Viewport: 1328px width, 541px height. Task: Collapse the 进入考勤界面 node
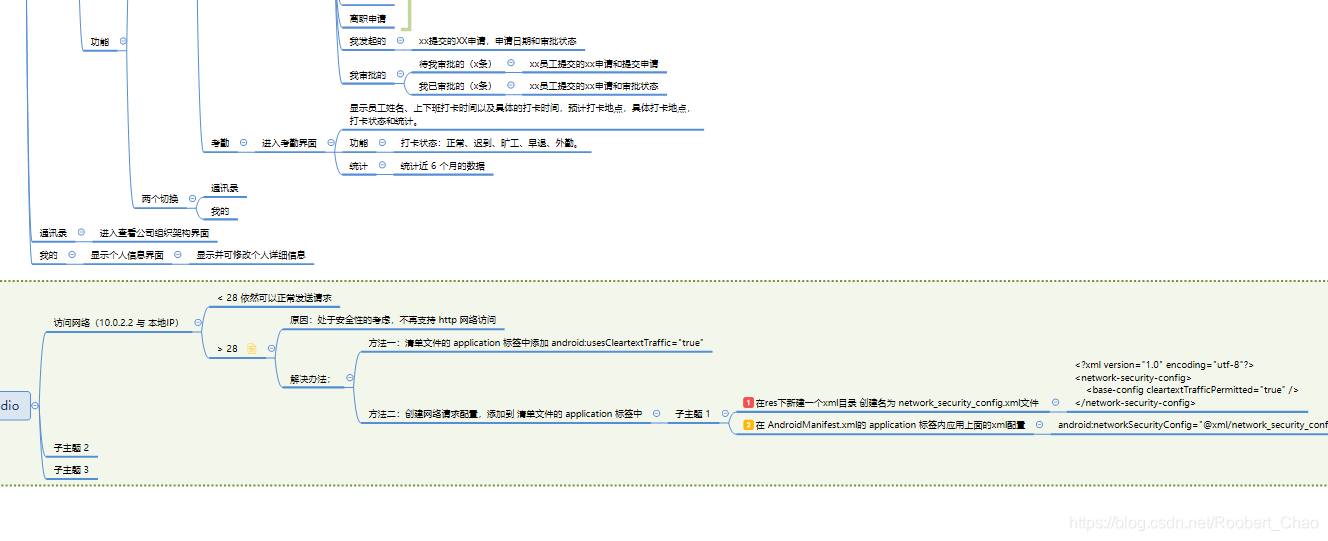coord(331,143)
